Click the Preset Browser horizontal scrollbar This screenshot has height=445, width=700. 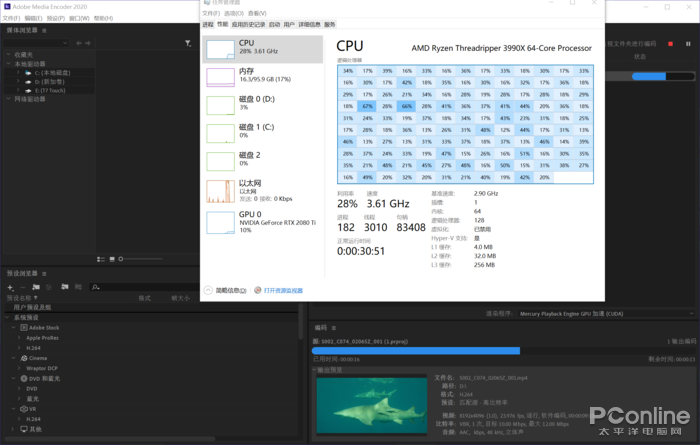(x=110, y=439)
